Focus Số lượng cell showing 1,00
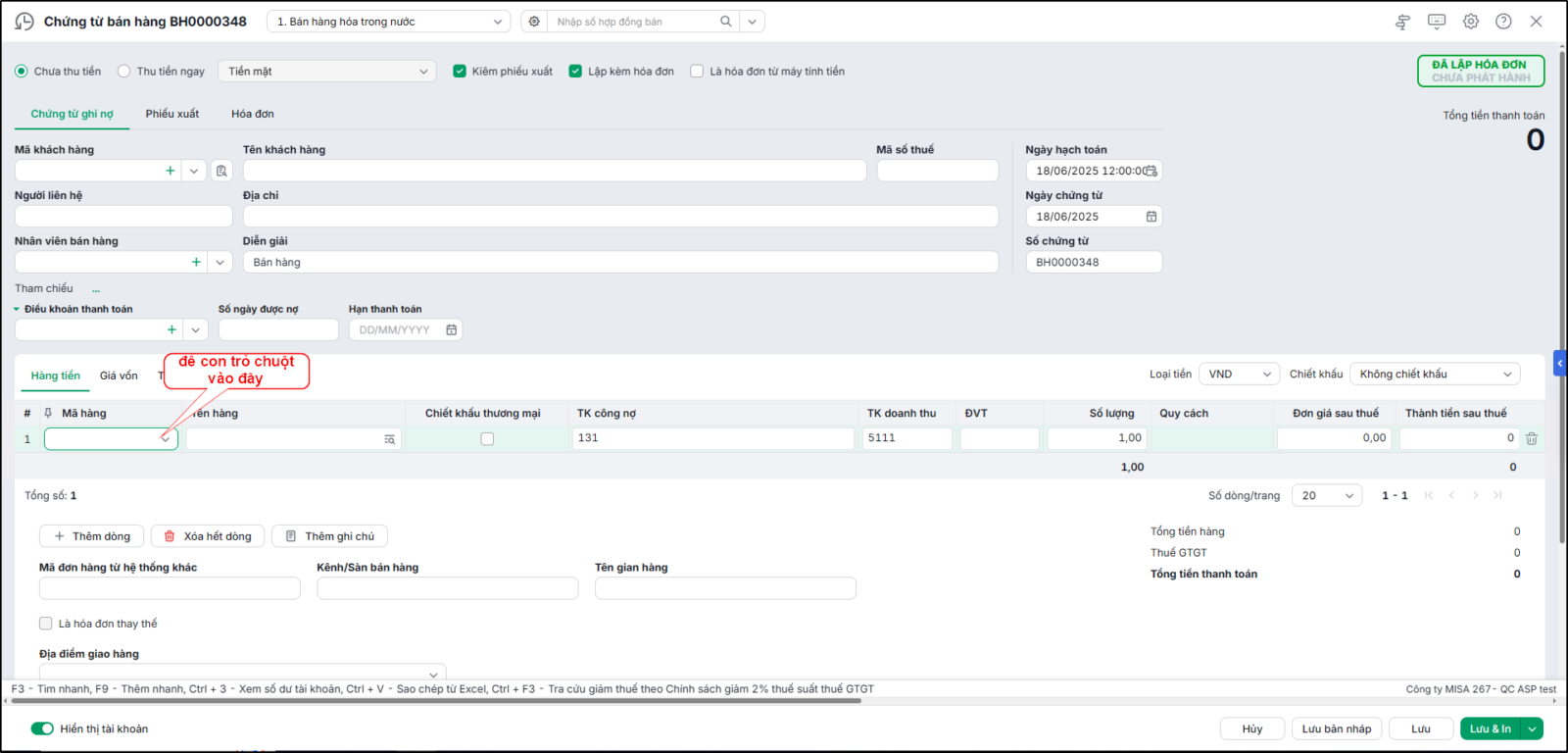 point(1097,438)
